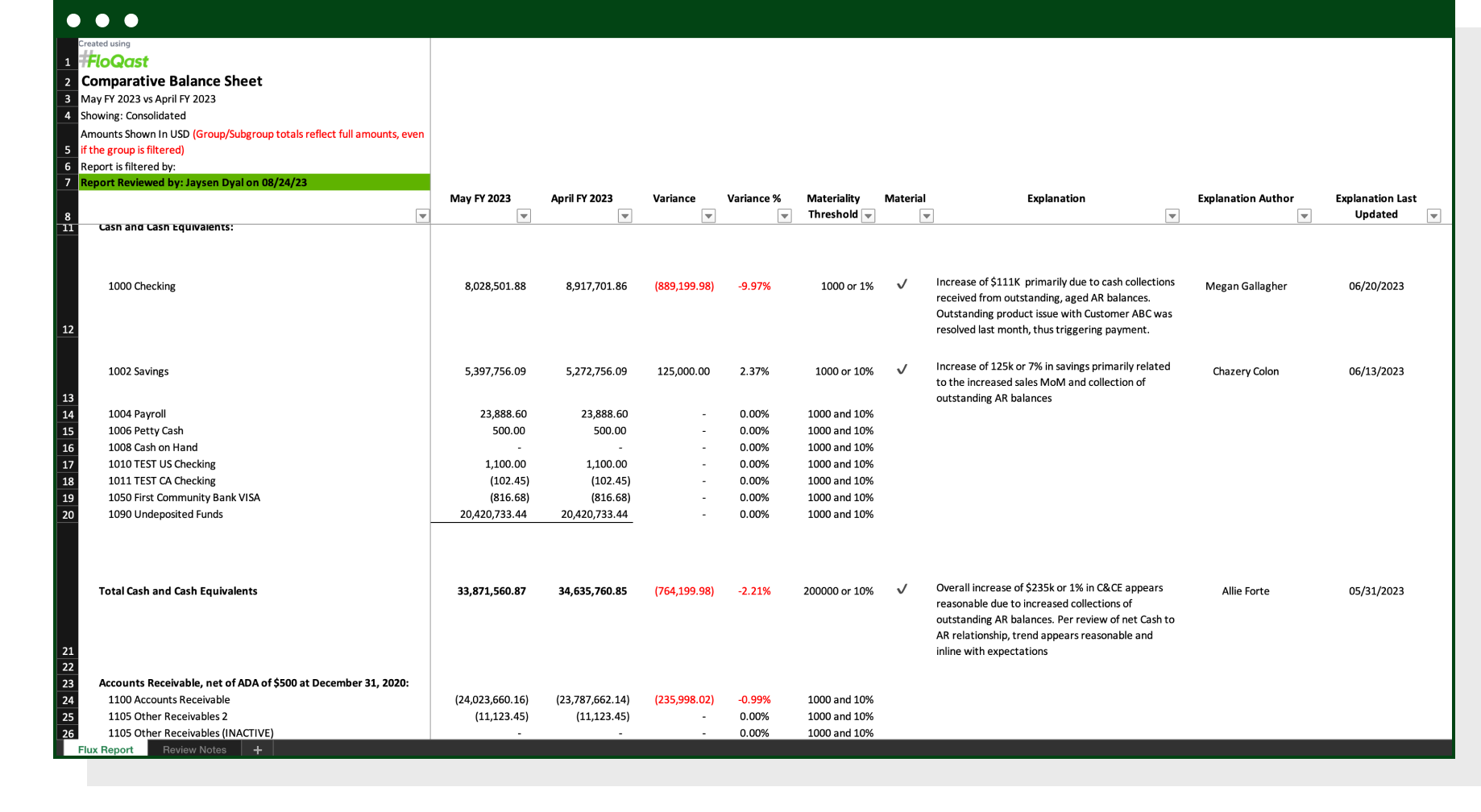Click the Material checkmark for Total Cash row
The image size is (1481, 812).
[902, 590]
